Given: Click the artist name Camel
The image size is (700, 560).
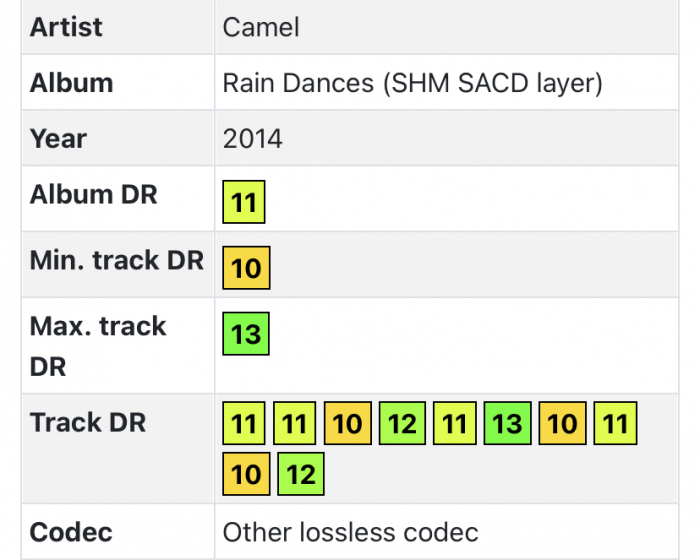Looking at the screenshot, I should click(x=261, y=27).
